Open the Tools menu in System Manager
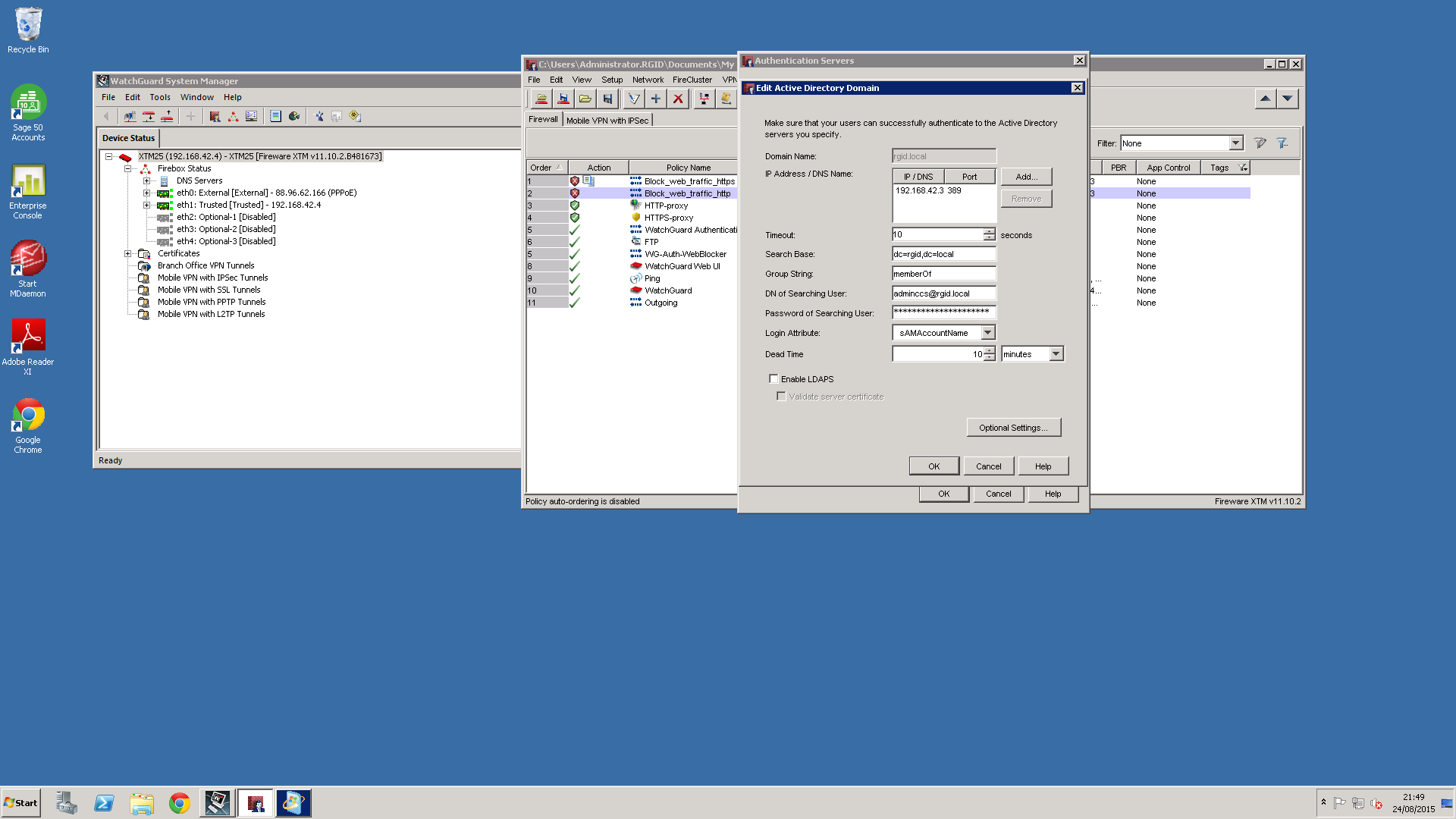 click(x=160, y=97)
